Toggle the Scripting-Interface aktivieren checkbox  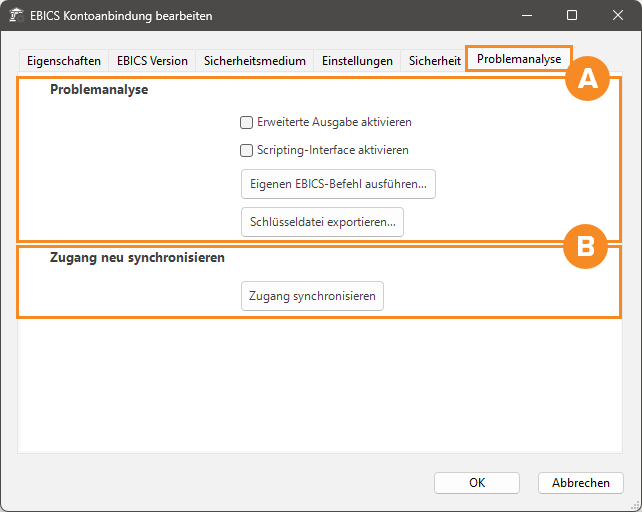click(246, 150)
